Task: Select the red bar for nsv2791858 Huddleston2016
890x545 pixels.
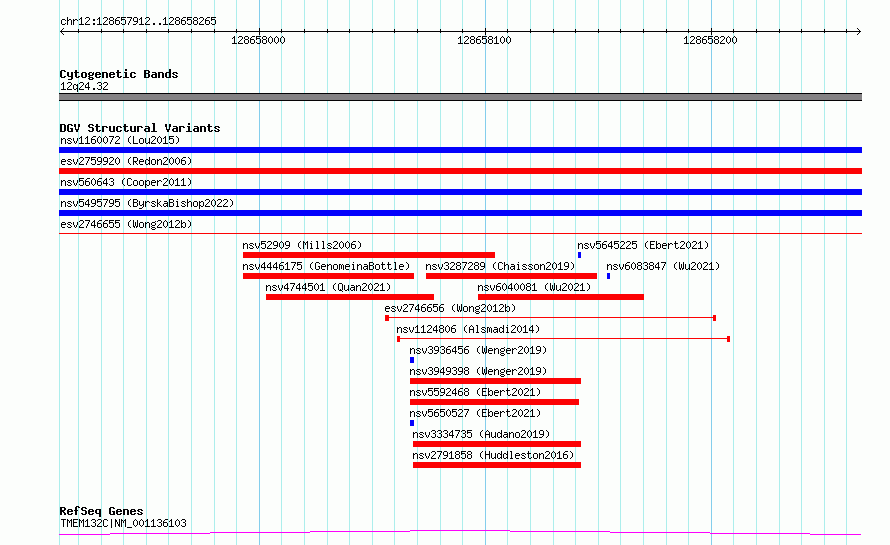Action: click(497, 466)
